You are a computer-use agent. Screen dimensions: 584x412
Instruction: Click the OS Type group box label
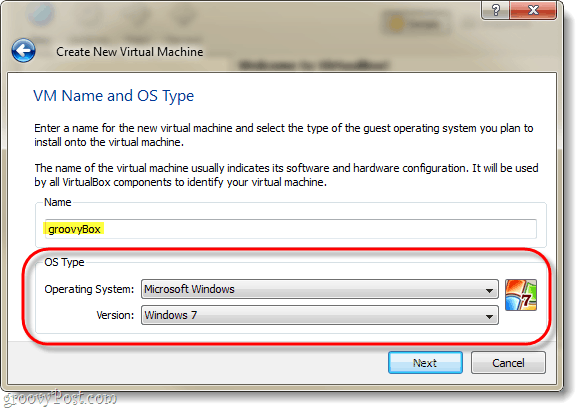pyautogui.click(x=64, y=263)
